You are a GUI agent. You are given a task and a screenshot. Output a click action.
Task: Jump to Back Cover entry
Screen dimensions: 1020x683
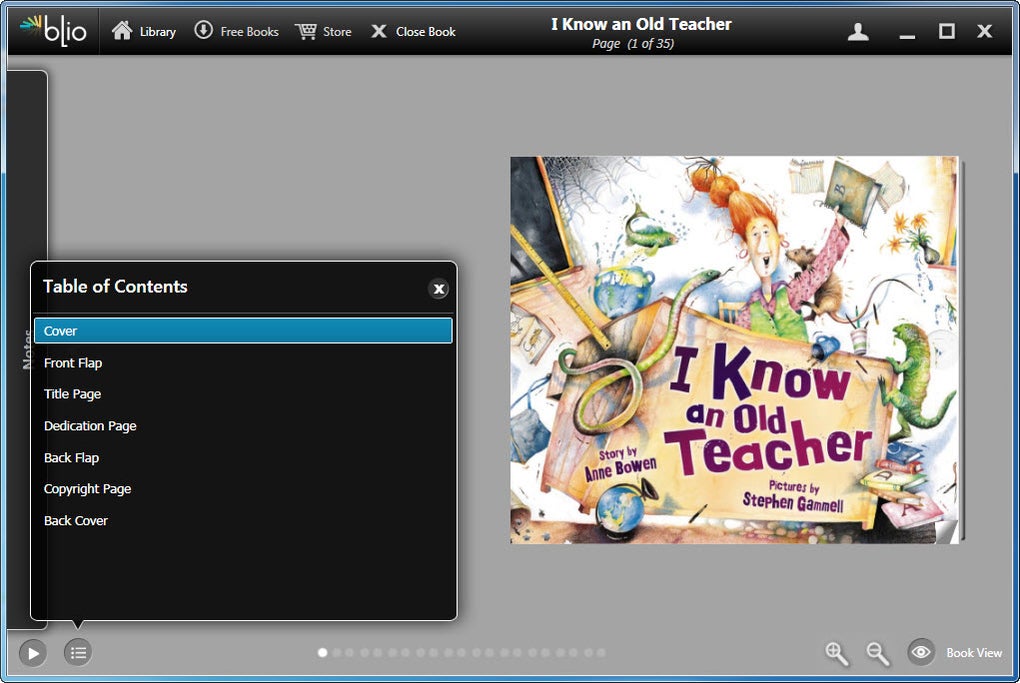pyautogui.click(x=75, y=521)
